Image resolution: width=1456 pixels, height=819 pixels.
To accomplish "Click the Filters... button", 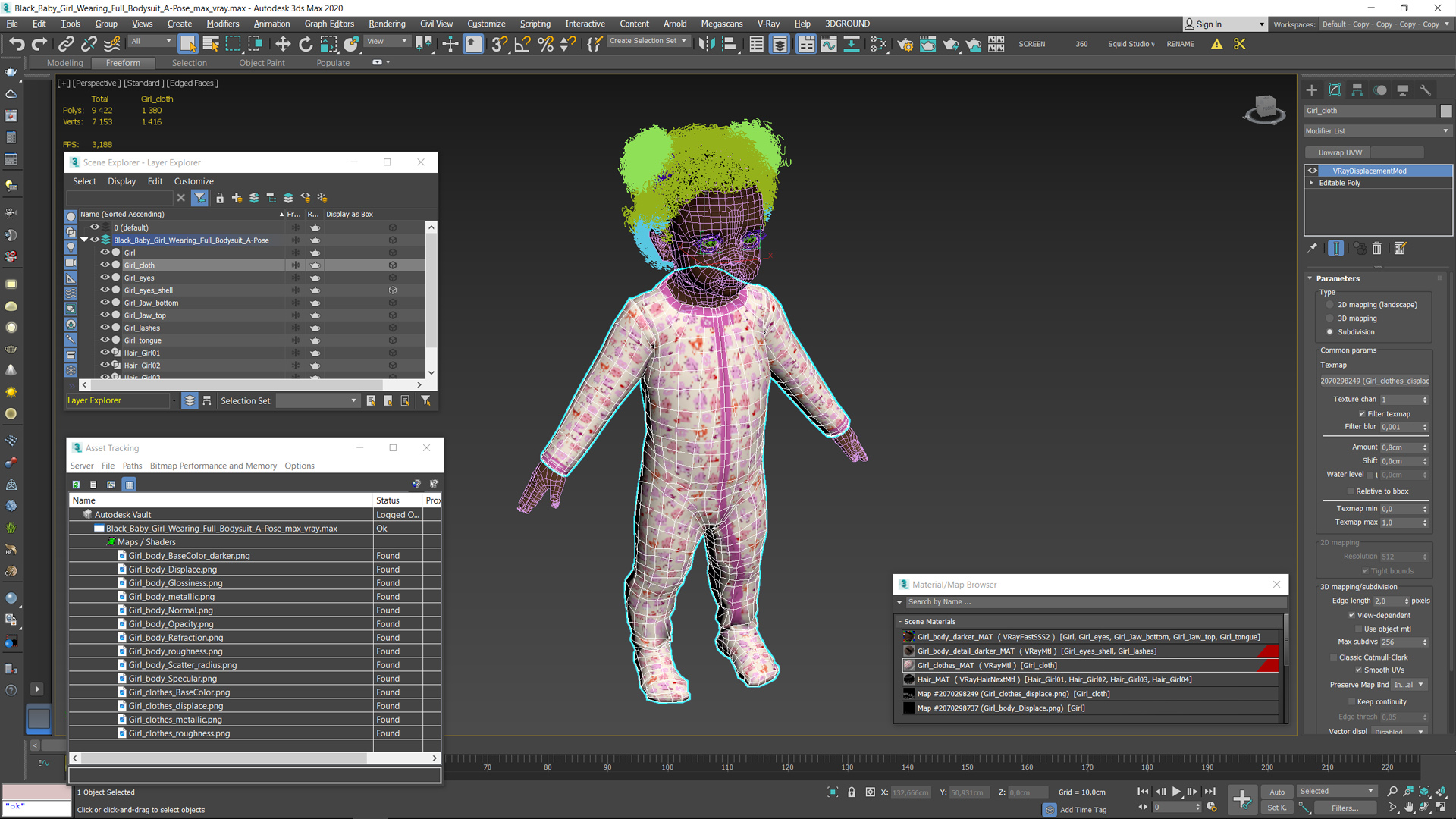I will pyautogui.click(x=1345, y=808).
